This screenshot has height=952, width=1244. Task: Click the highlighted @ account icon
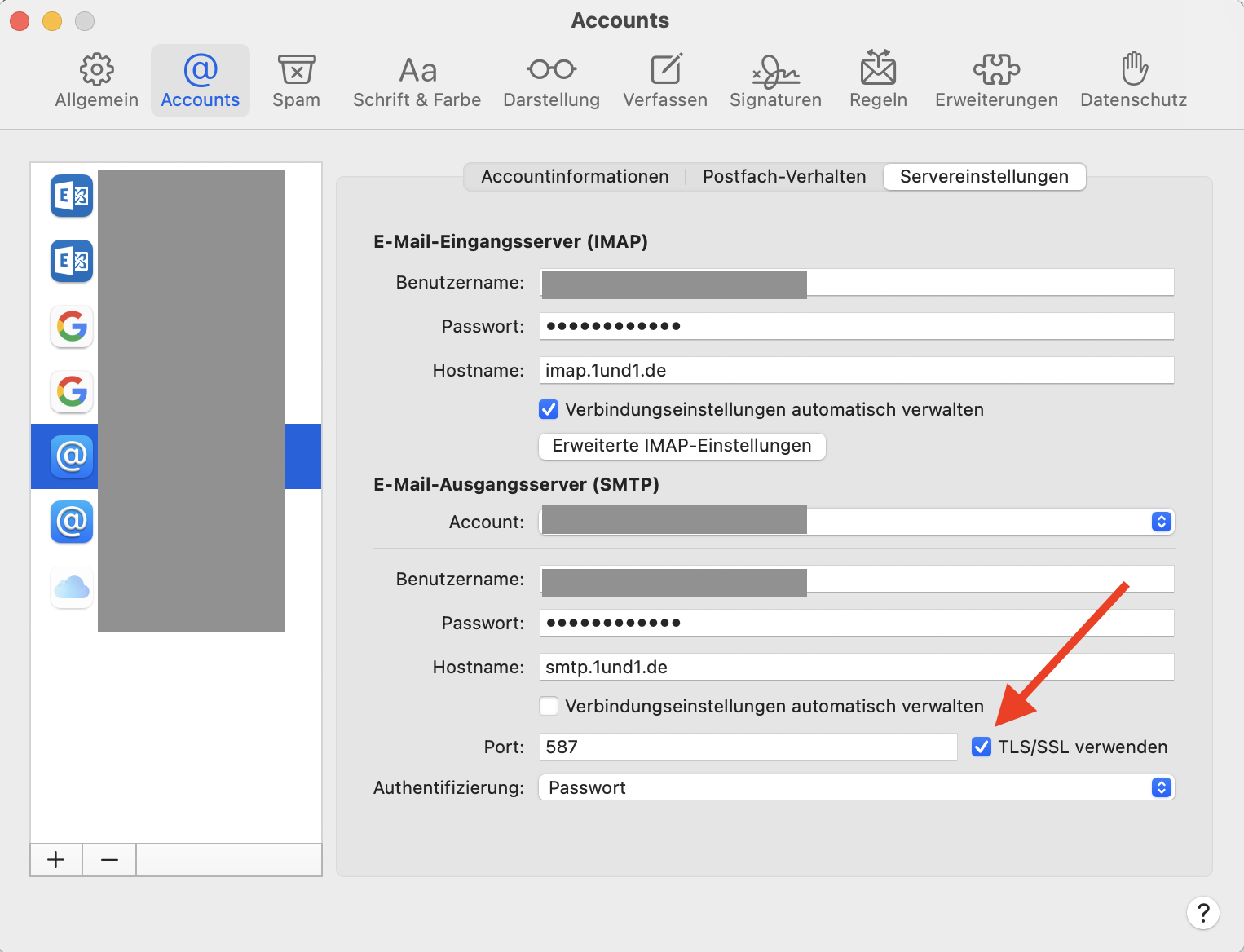[x=72, y=456]
